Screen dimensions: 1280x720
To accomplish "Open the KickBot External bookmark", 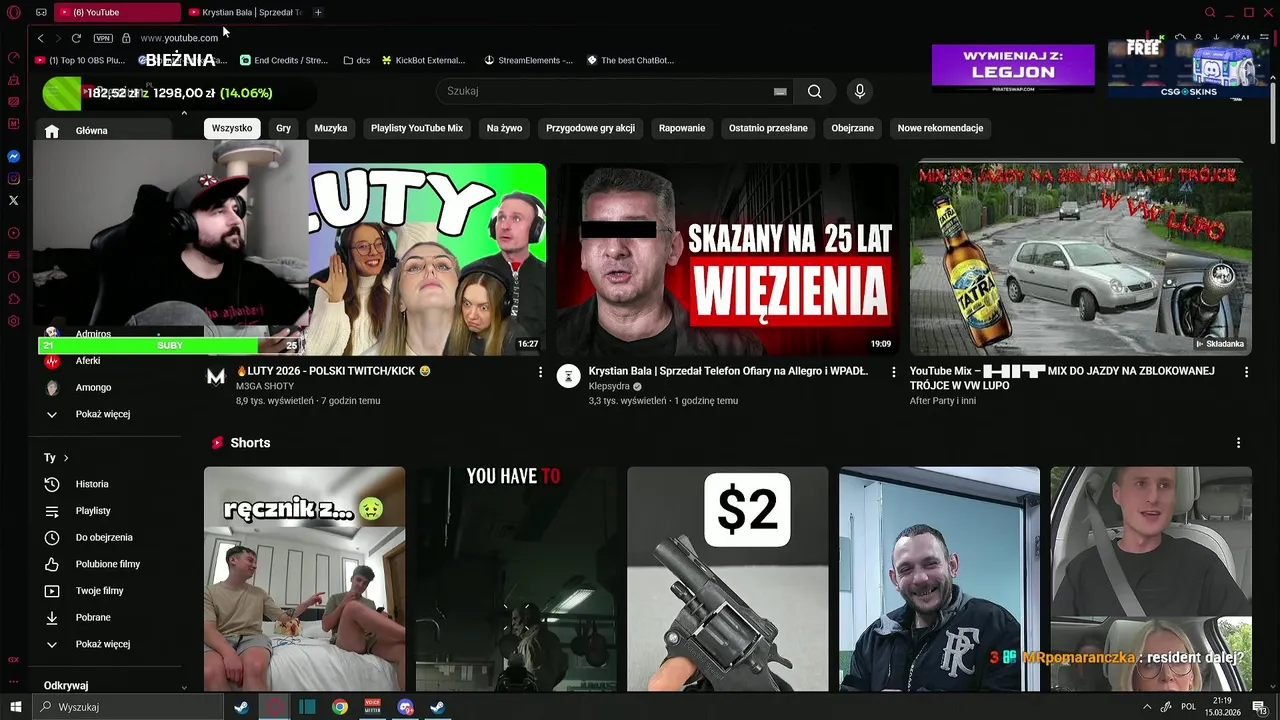I will [423, 60].
